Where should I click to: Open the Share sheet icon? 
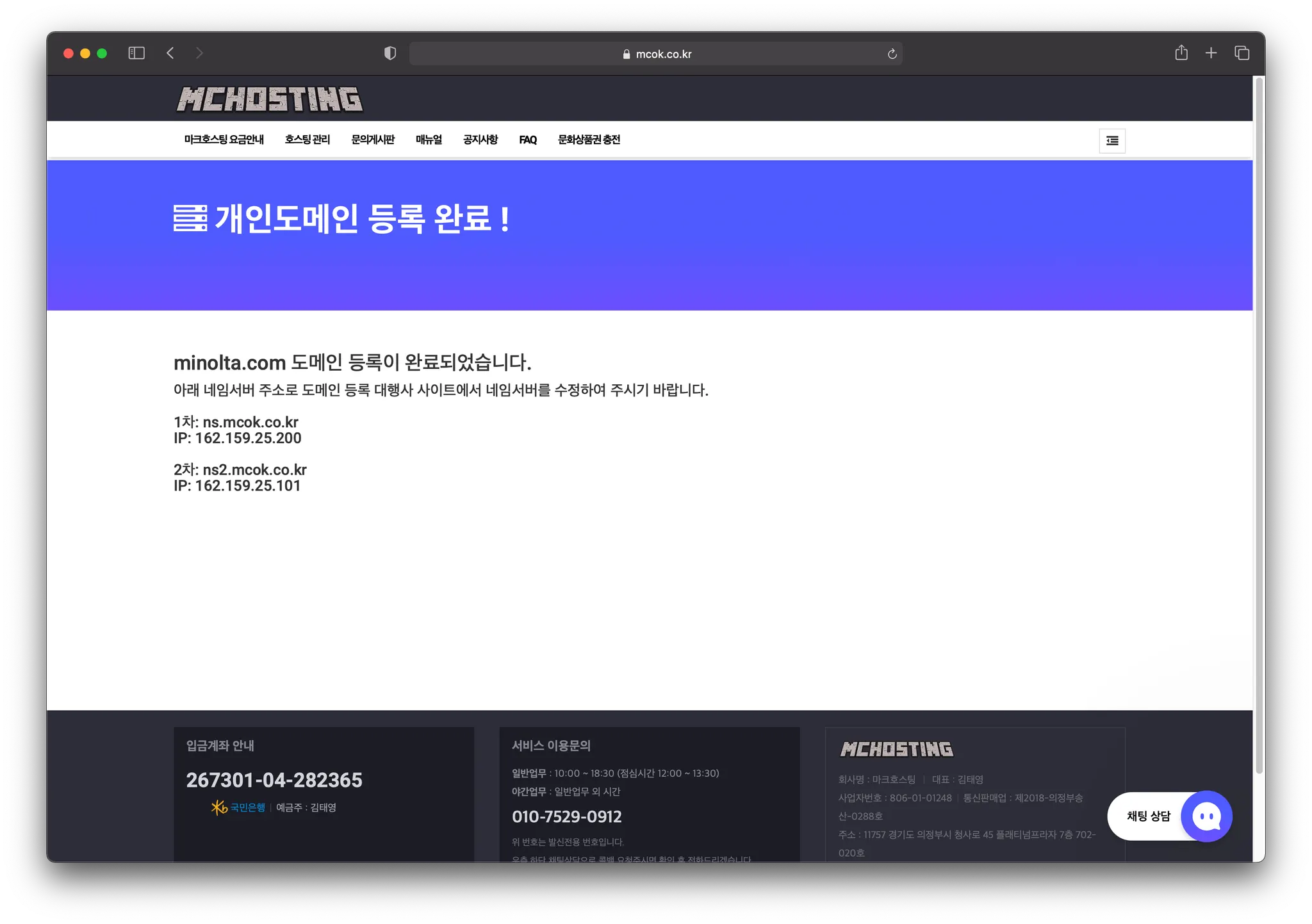pos(1181,53)
